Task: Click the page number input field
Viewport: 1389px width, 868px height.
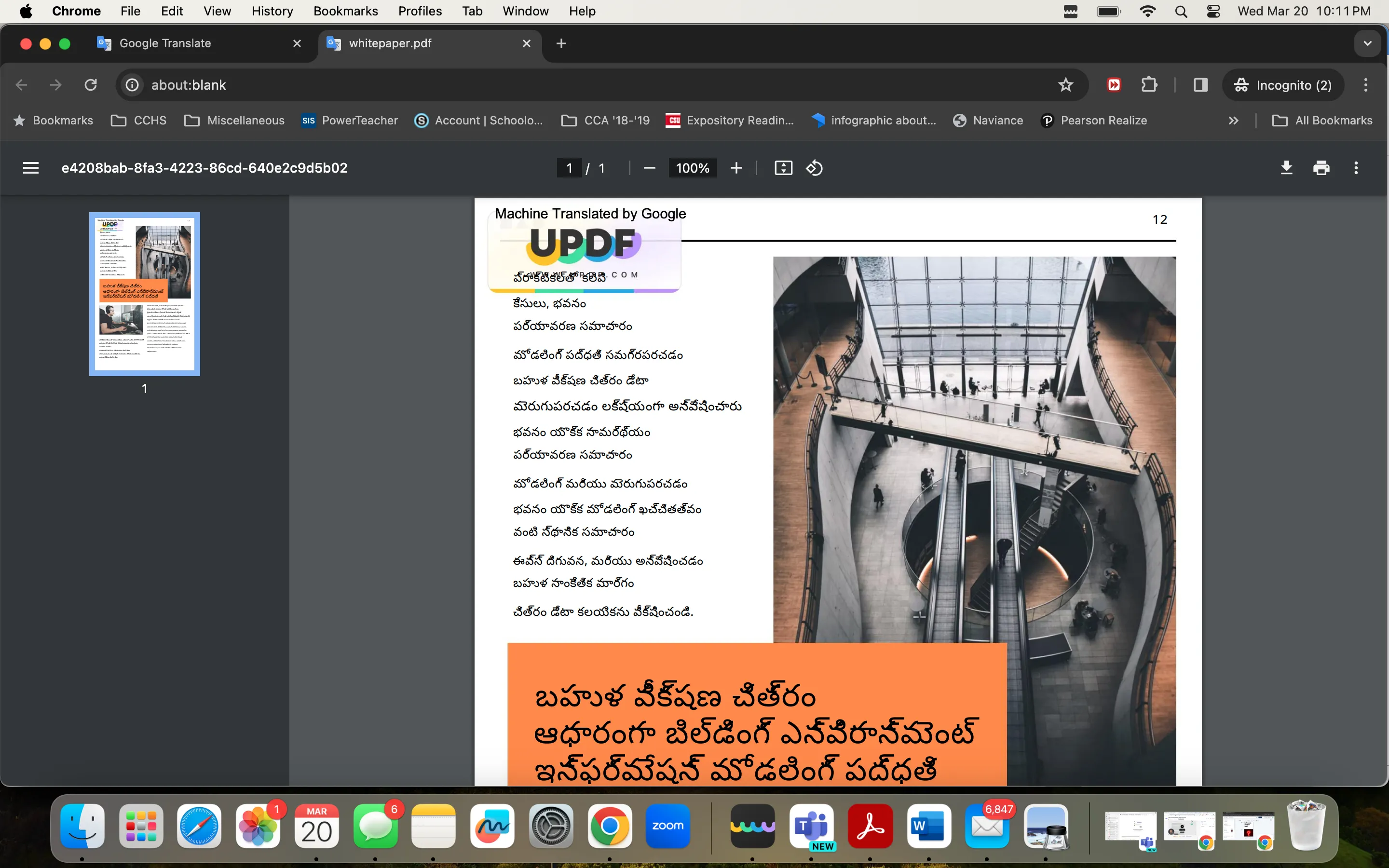Action: 569,168
